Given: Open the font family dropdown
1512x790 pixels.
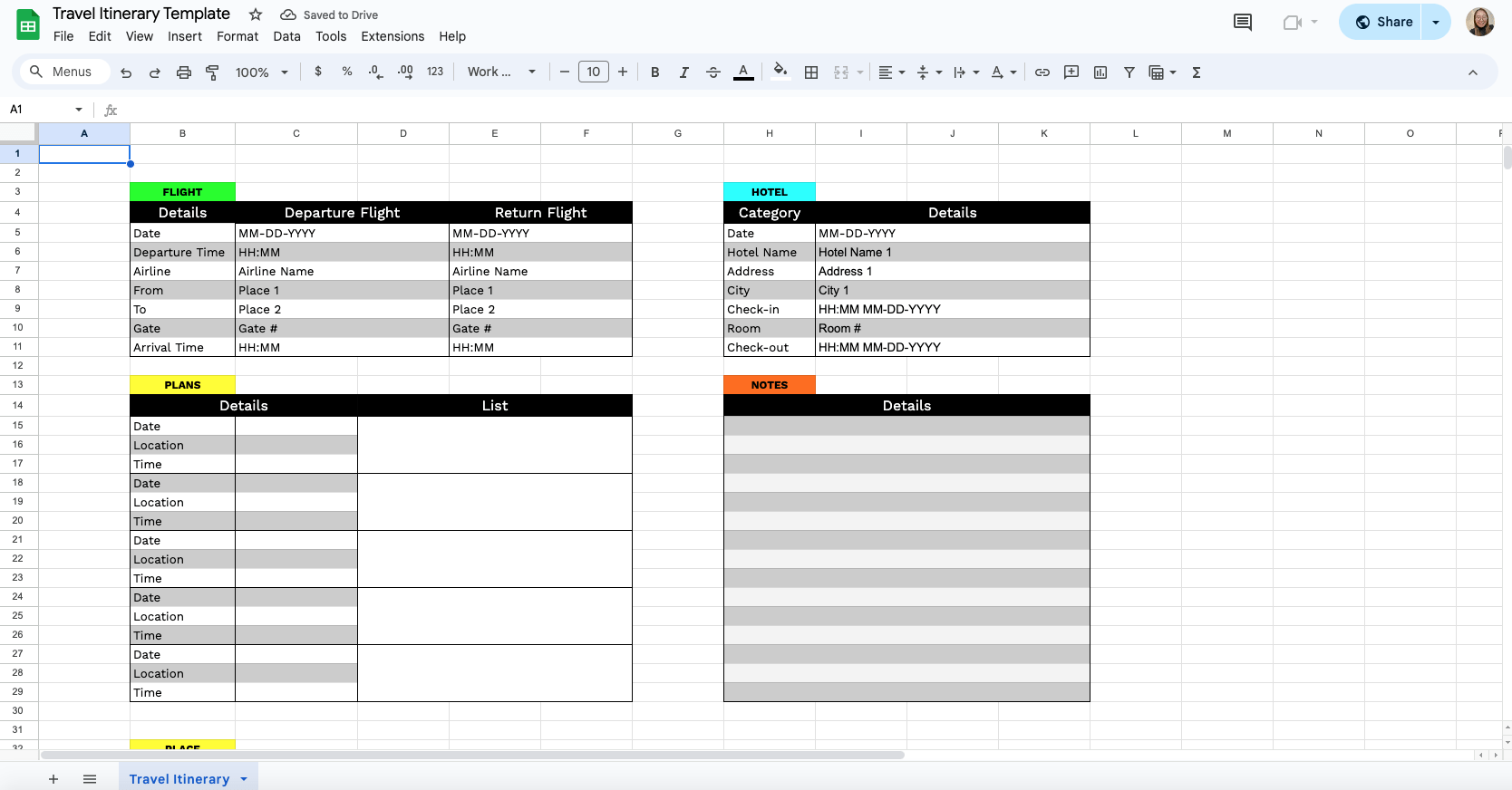Looking at the screenshot, I should (501, 72).
